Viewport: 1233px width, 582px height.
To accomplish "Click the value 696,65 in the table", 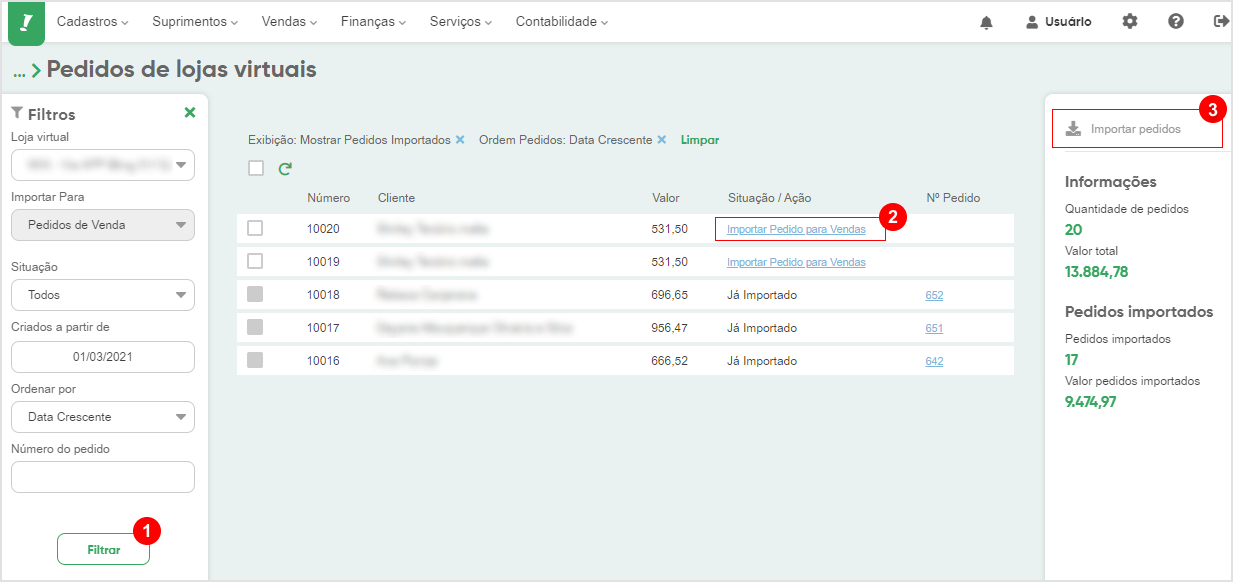I will [669, 295].
